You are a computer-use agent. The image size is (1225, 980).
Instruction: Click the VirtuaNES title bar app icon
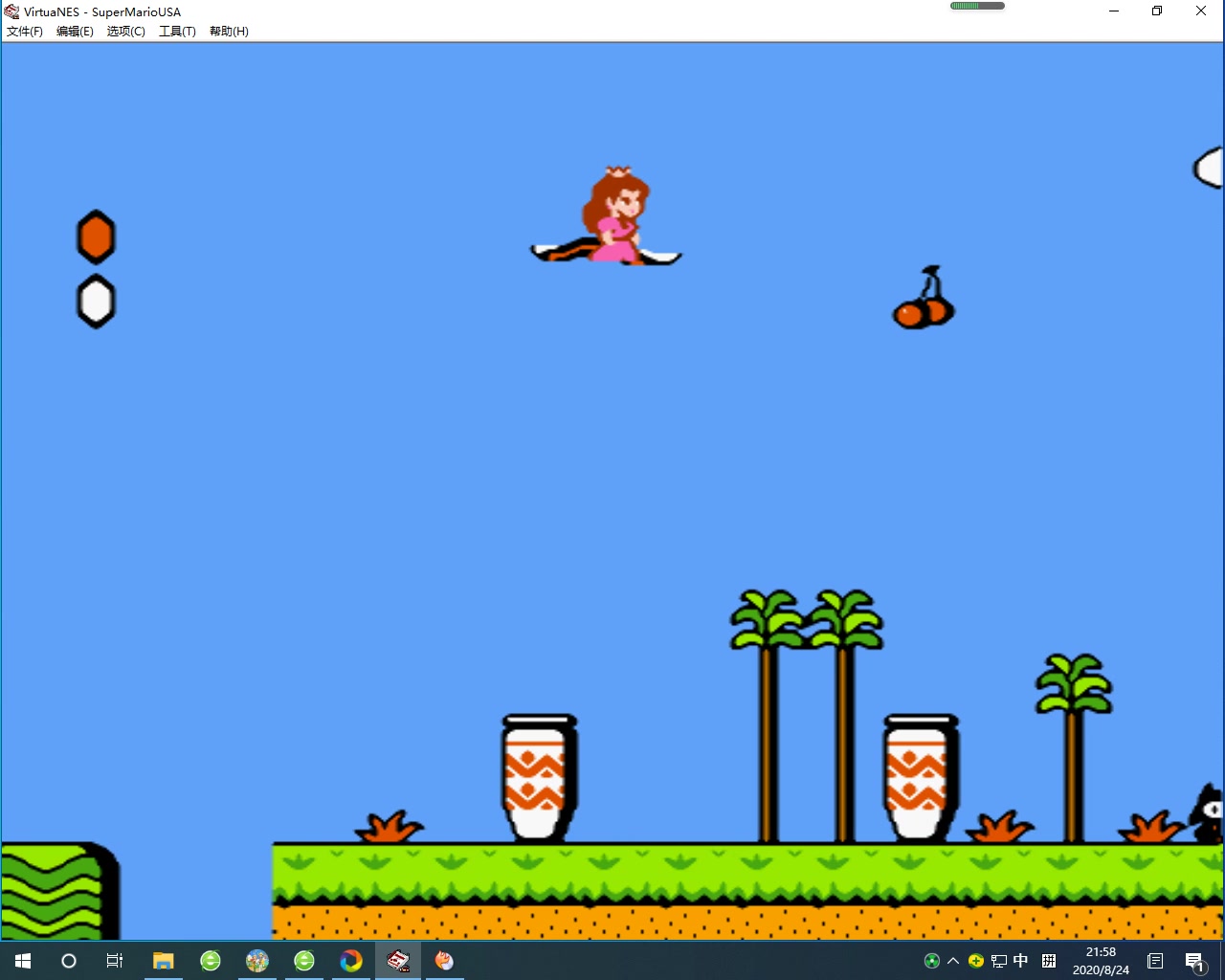click(x=11, y=11)
